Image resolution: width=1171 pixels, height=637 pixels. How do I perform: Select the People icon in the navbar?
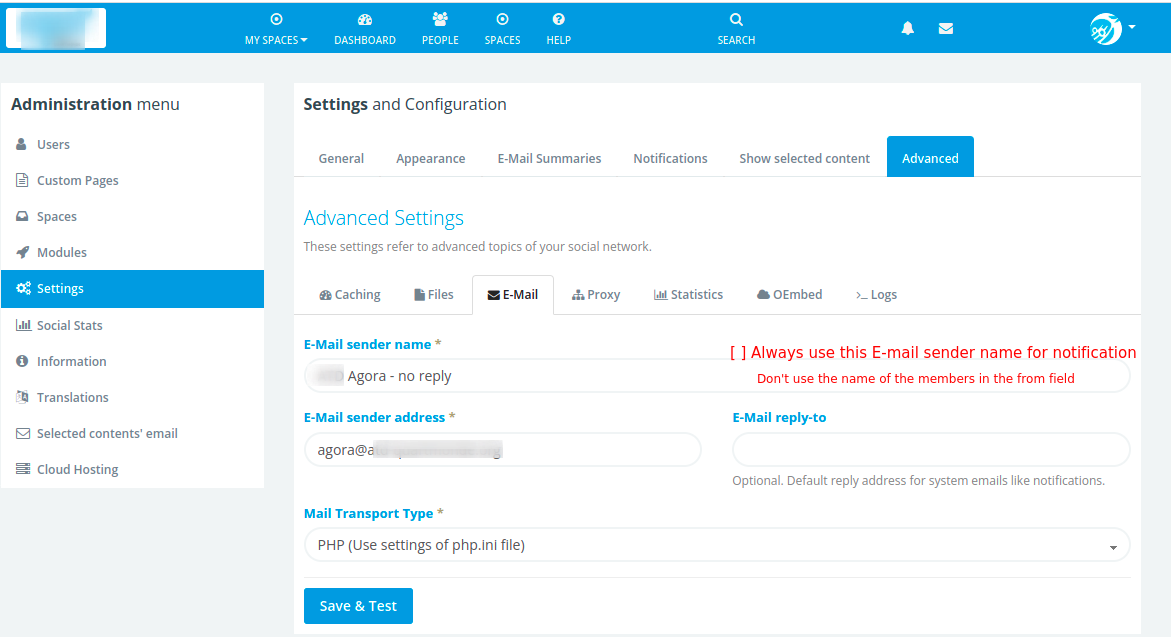pyautogui.click(x=440, y=27)
